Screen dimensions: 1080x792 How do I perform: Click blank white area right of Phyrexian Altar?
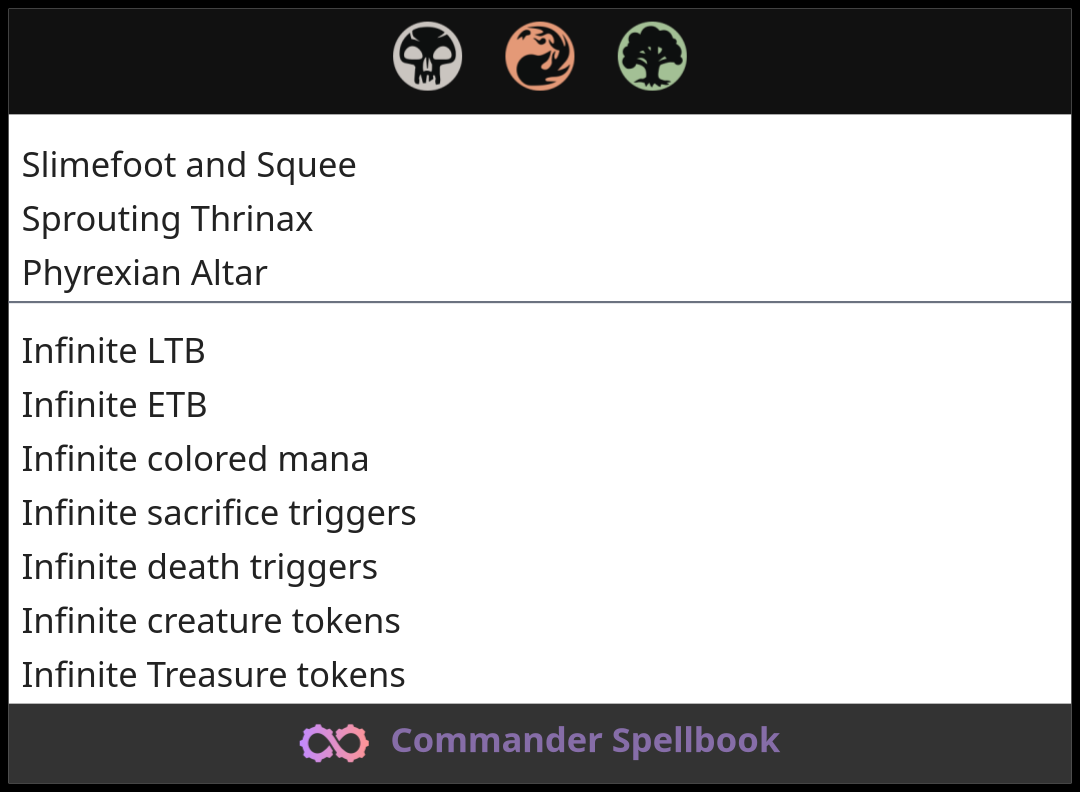click(x=700, y=273)
